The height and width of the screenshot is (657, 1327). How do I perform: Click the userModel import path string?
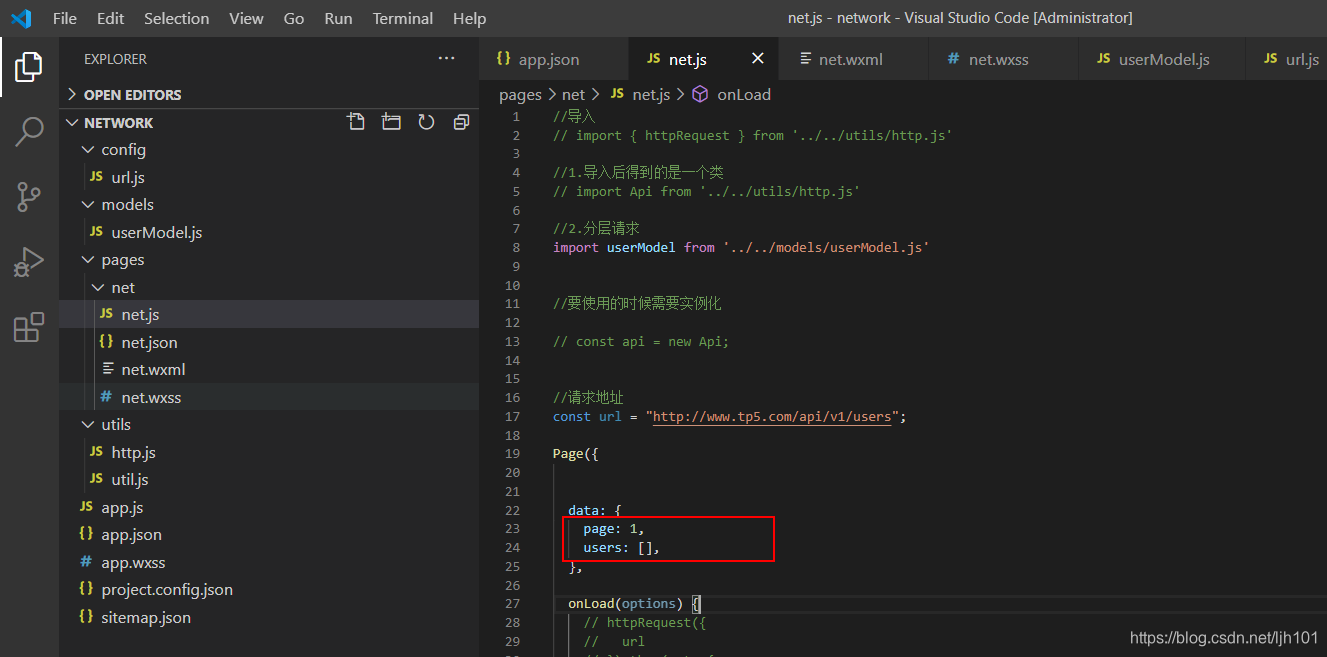[826, 247]
